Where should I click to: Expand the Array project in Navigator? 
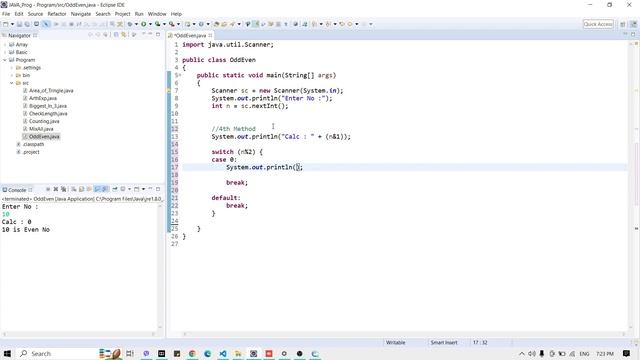5,44
